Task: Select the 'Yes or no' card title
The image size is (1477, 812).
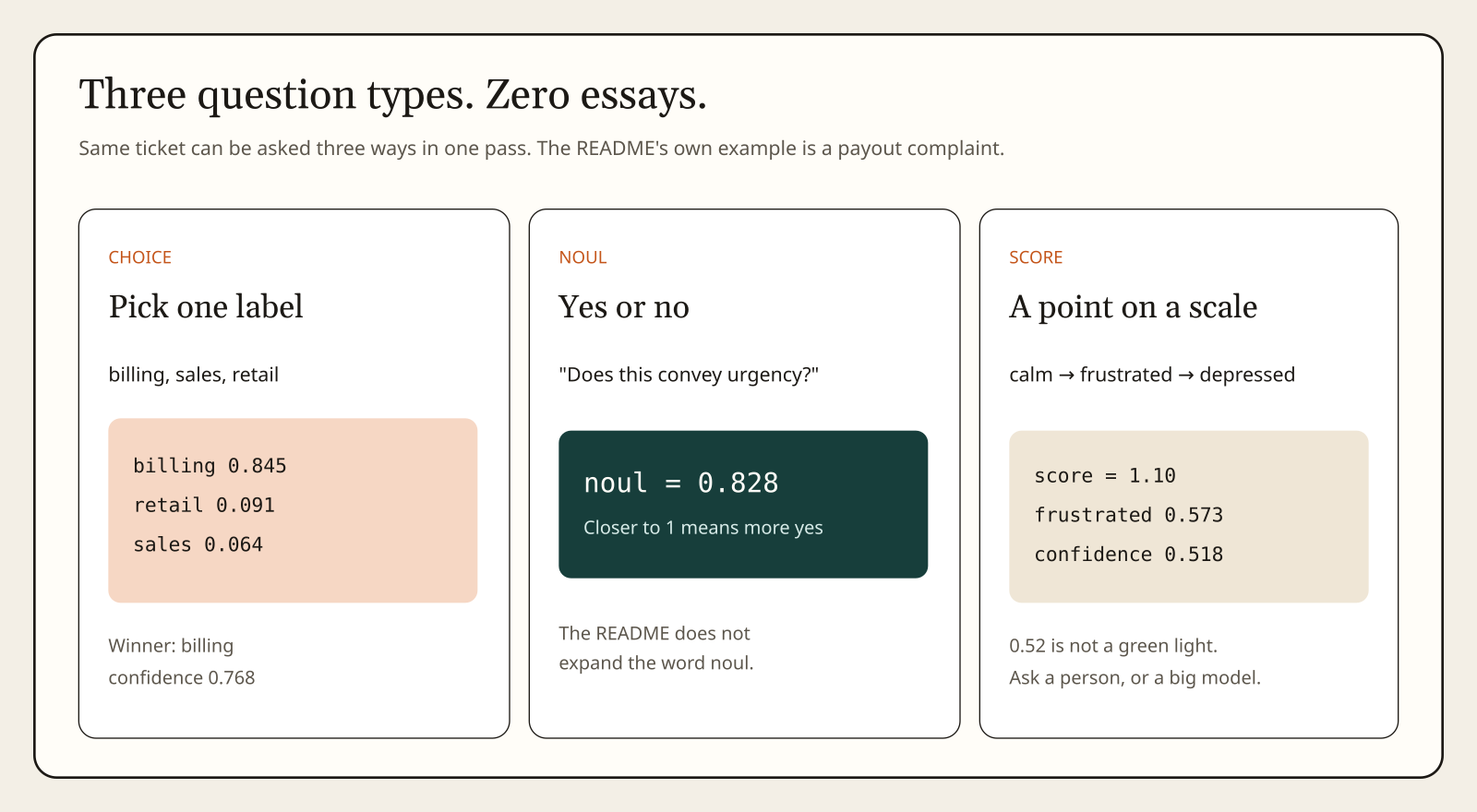Action: pyautogui.click(x=624, y=306)
